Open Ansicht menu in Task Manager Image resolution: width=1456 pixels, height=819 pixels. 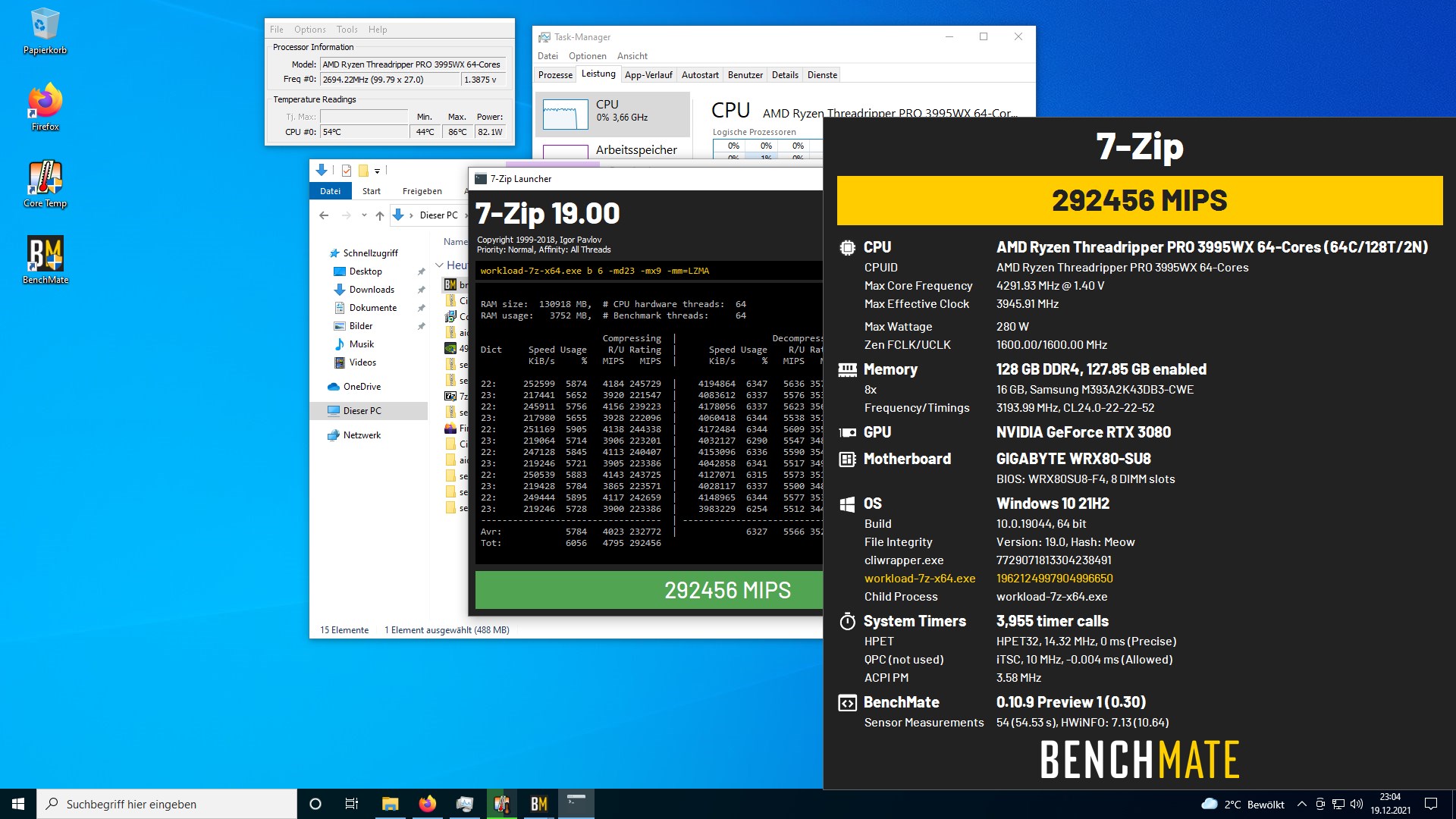coord(632,56)
